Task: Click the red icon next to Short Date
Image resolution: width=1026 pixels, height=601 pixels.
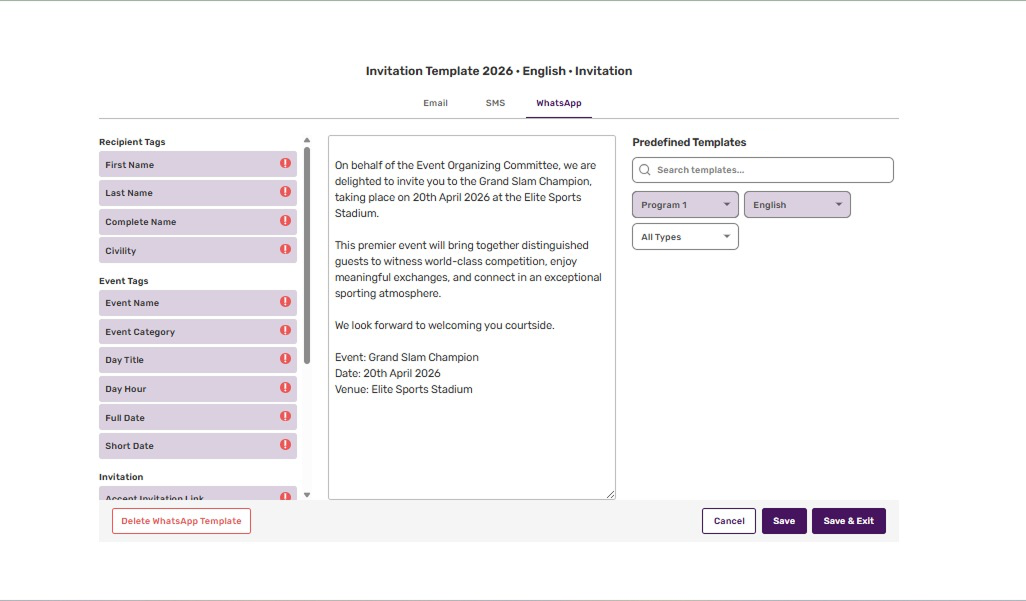Action: [x=285, y=445]
